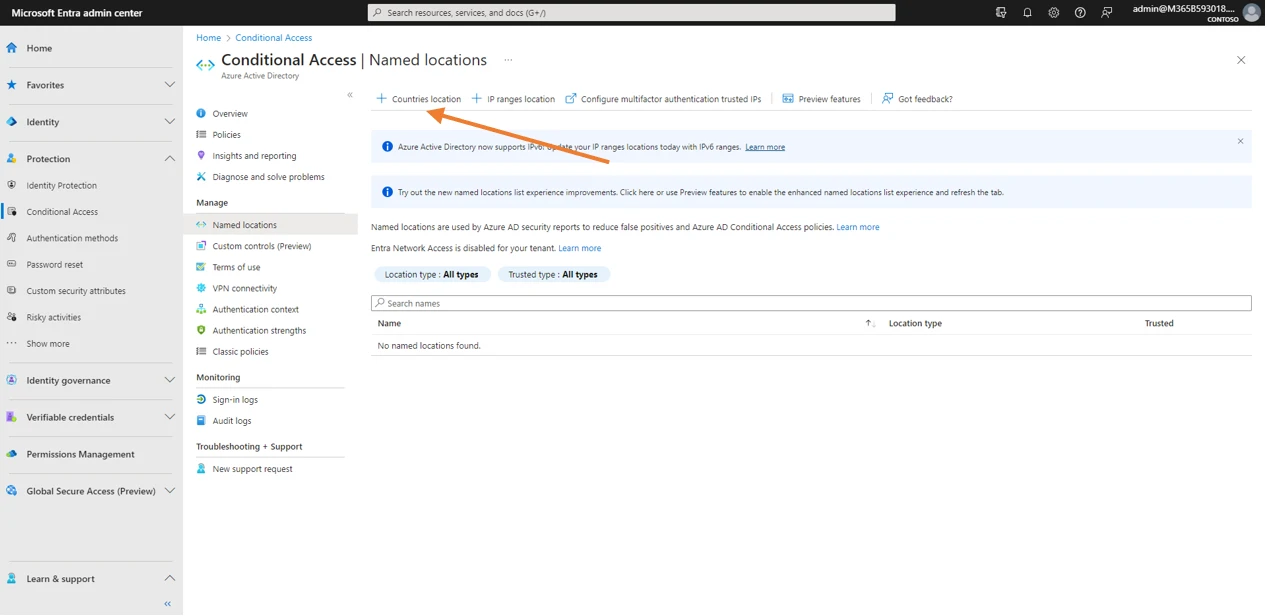1267x616 pixels.
Task: Open the Trusted type filter
Action: [x=553, y=275]
